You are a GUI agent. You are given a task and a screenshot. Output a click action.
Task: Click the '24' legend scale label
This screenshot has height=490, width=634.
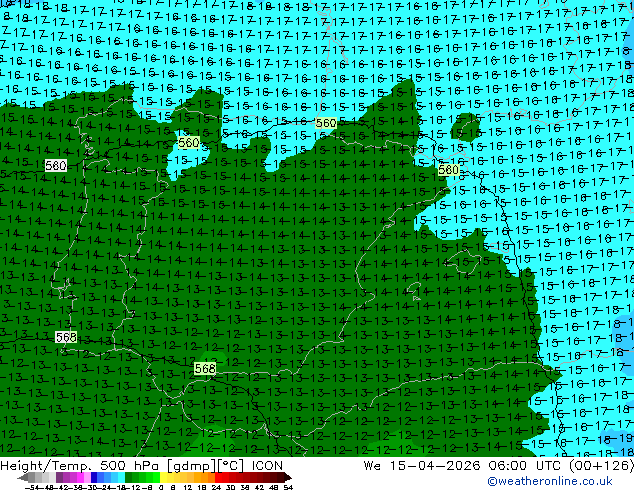coord(216,487)
